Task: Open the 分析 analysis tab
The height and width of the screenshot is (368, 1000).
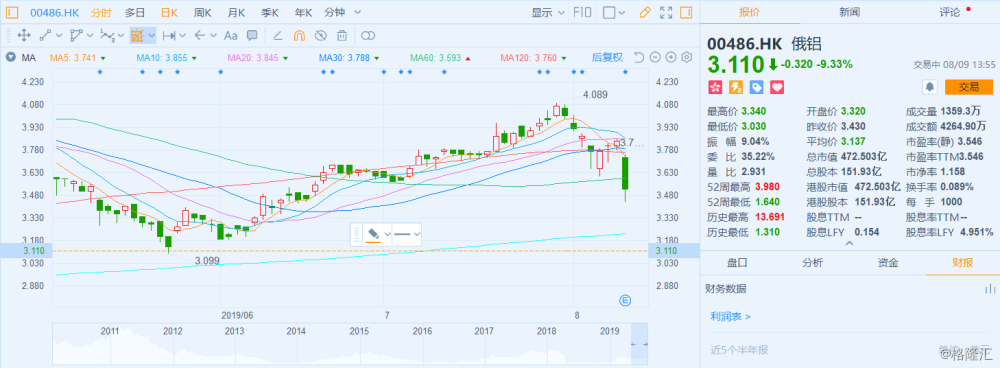Action: pos(812,263)
